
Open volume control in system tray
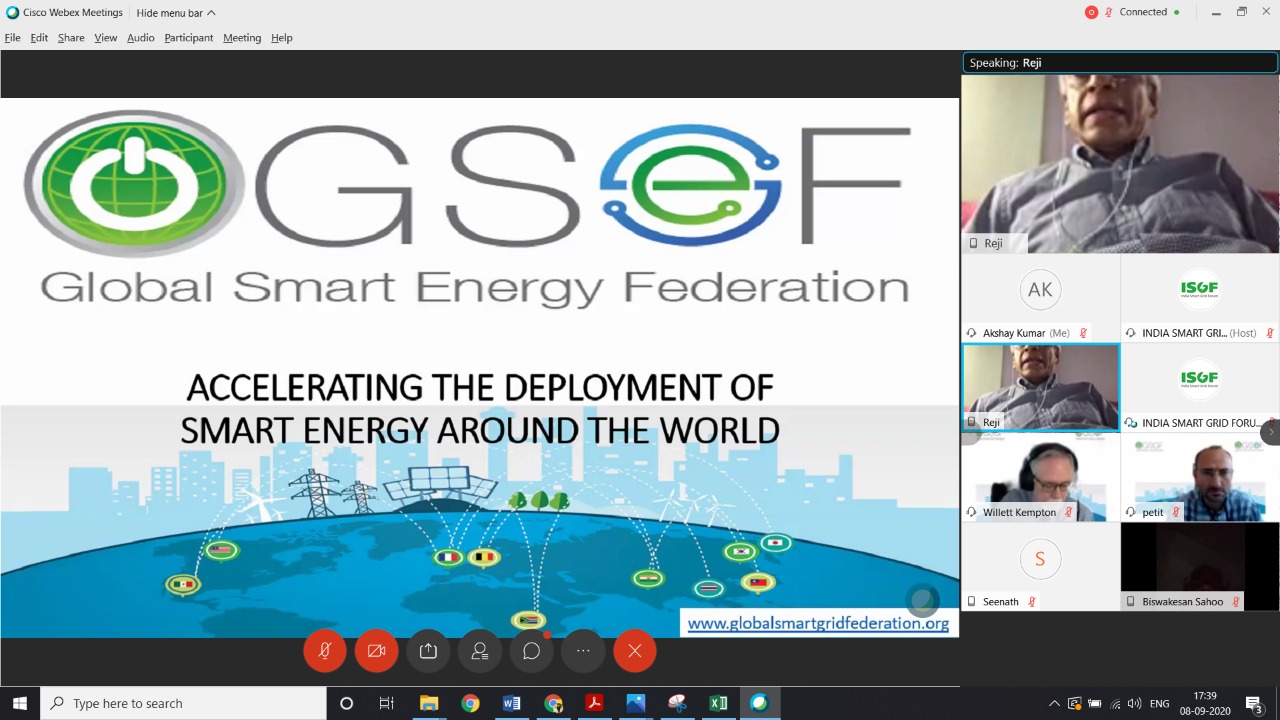(1135, 703)
